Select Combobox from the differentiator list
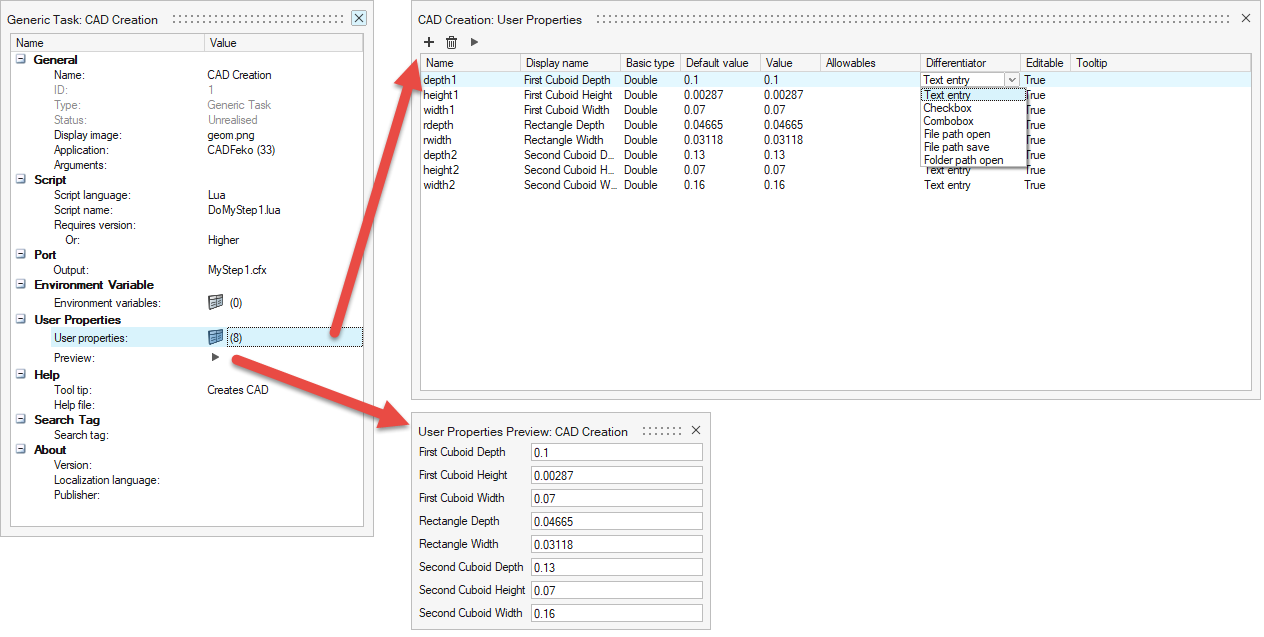The image size is (1264, 637). [948, 121]
